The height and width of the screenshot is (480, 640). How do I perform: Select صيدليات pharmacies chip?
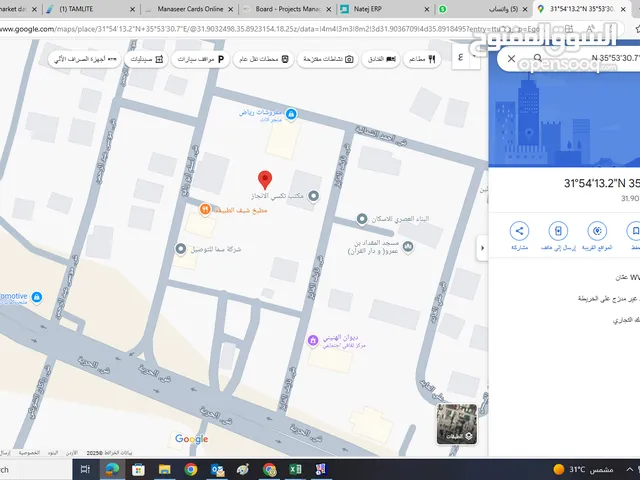(x=146, y=60)
